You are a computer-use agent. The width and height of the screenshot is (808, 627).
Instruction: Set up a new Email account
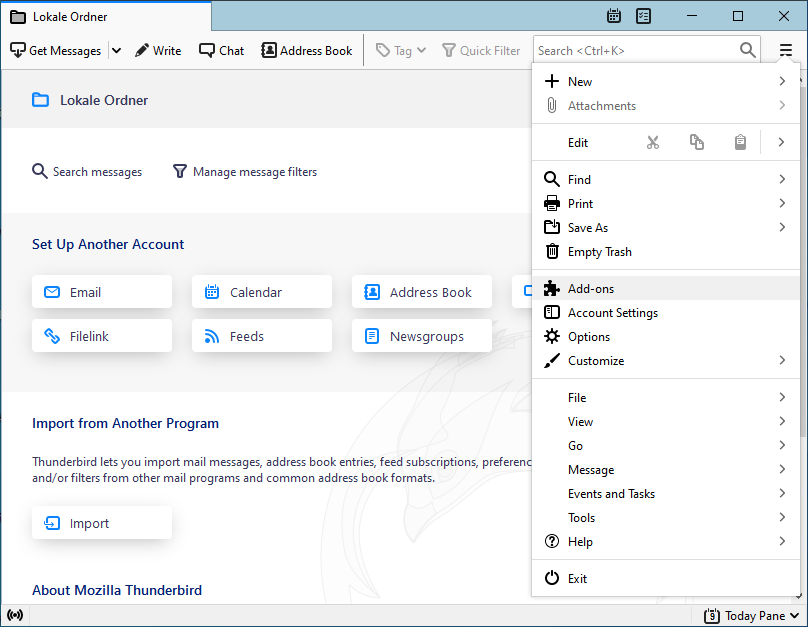pyautogui.click(x=102, y=292)
